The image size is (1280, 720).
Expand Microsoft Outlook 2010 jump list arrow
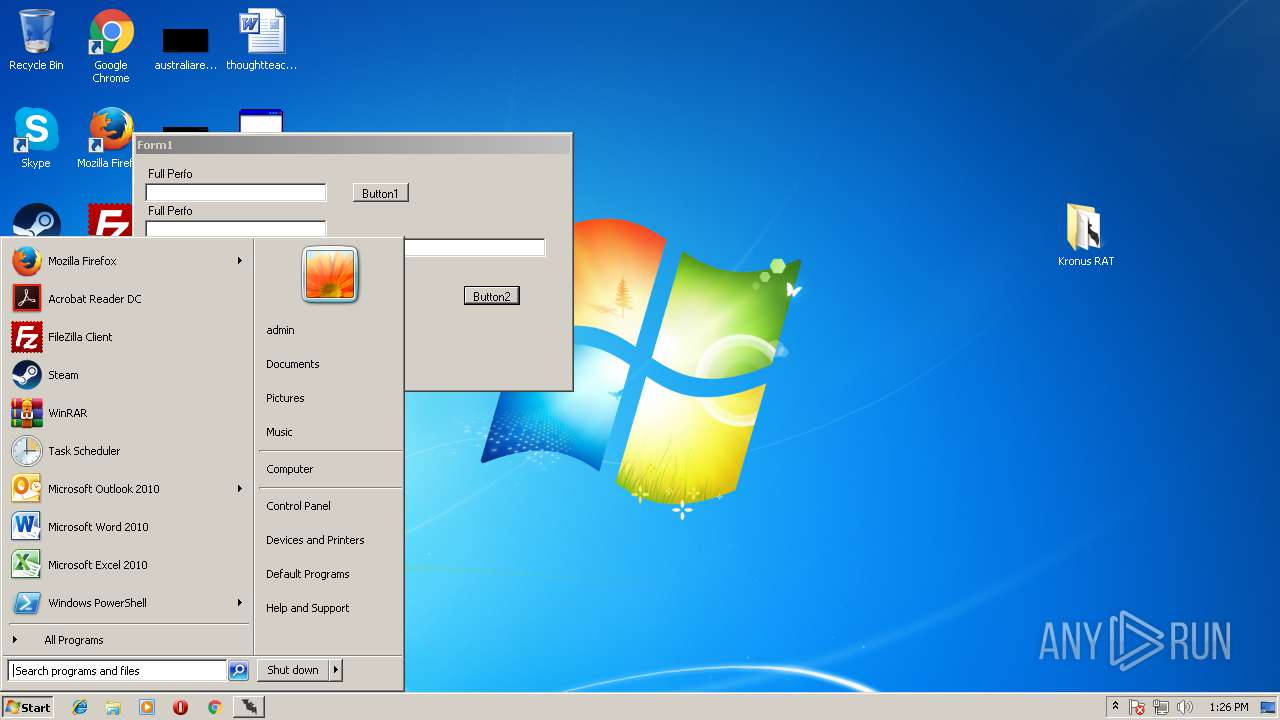coord(239,489)
